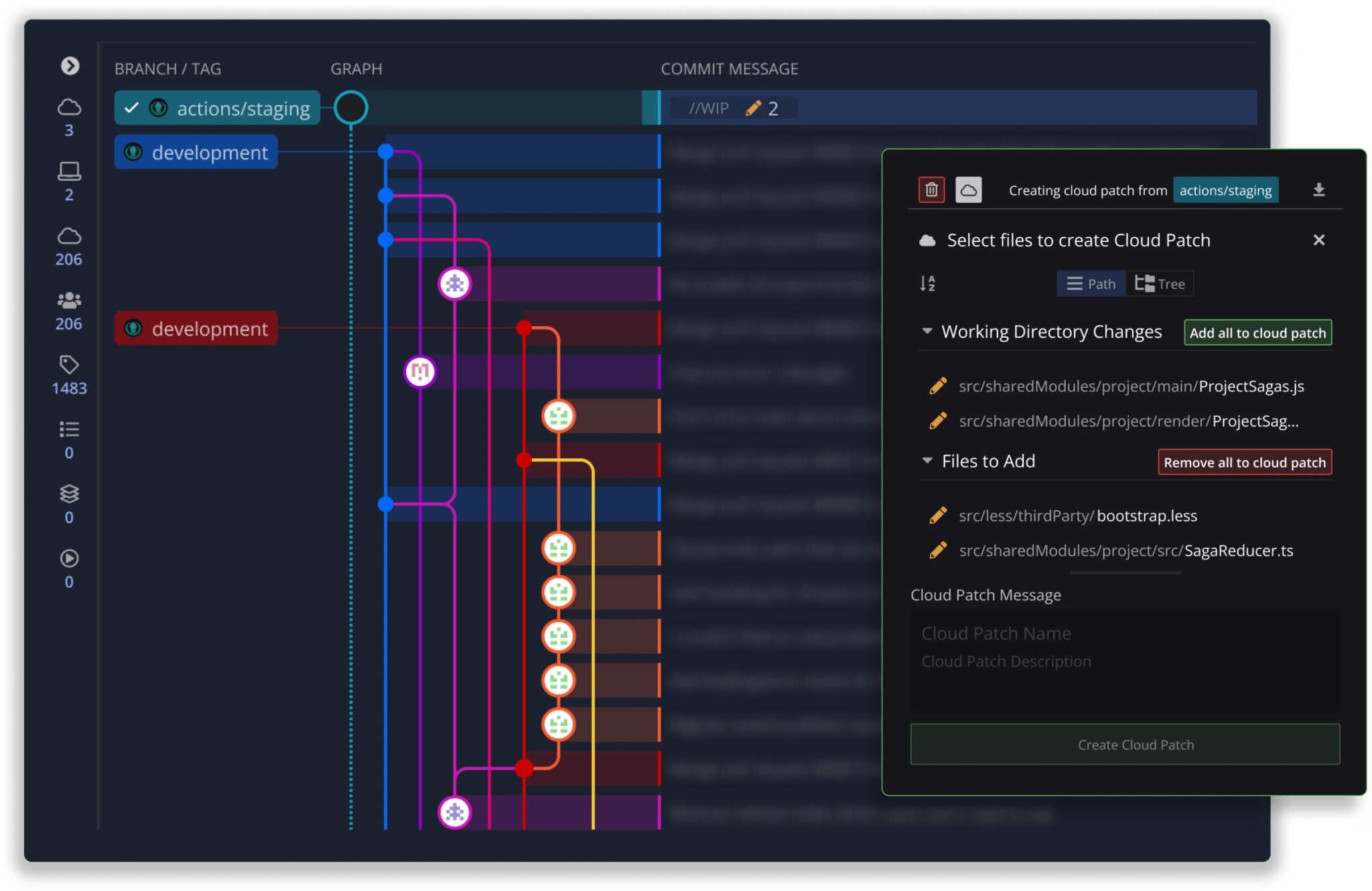The image size is (1372, 891).
Task: Click Add all to cloud patch
Action: click(x=1257, y=333)
